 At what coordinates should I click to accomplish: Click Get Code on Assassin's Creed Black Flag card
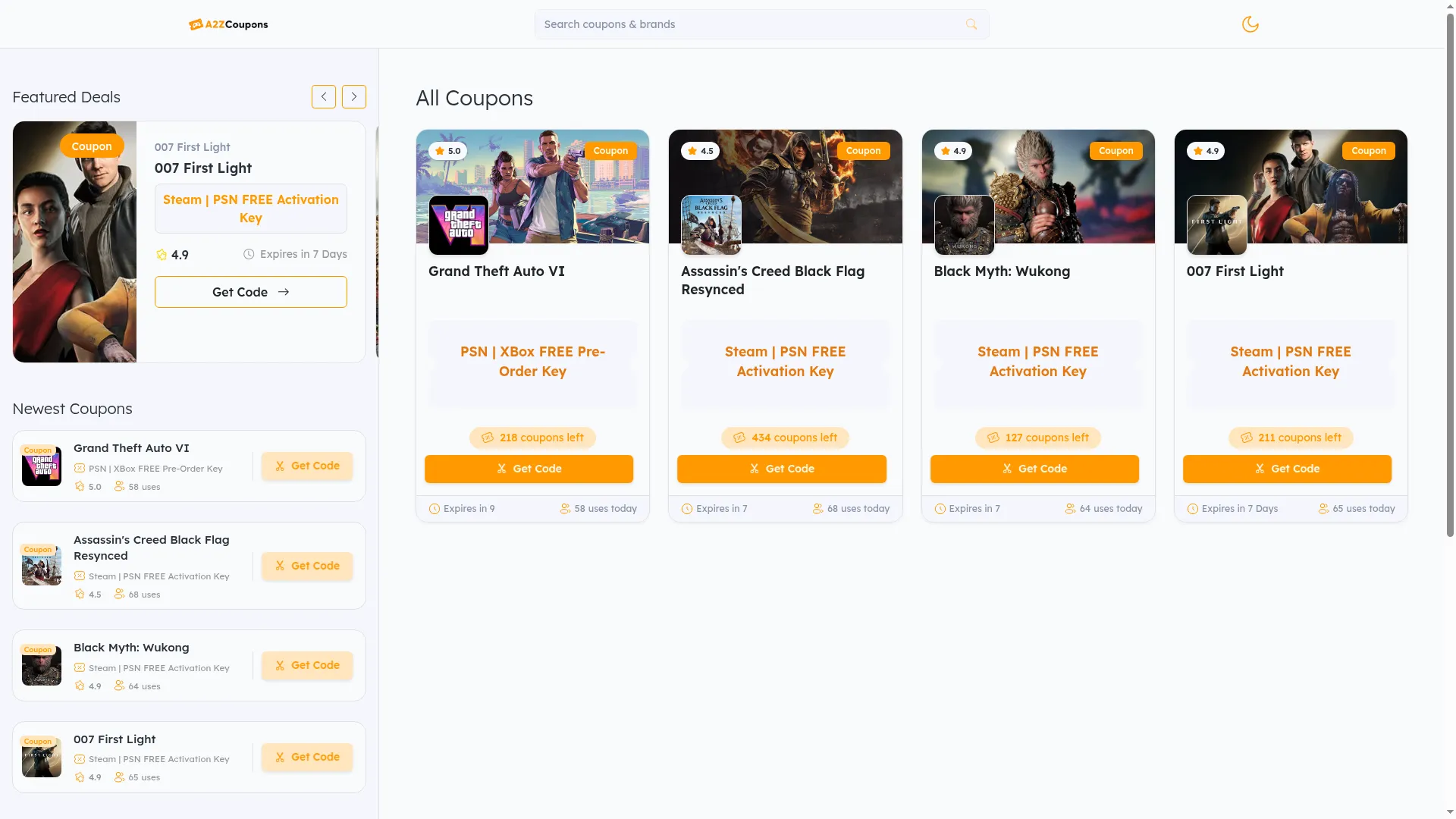point(782,469)
